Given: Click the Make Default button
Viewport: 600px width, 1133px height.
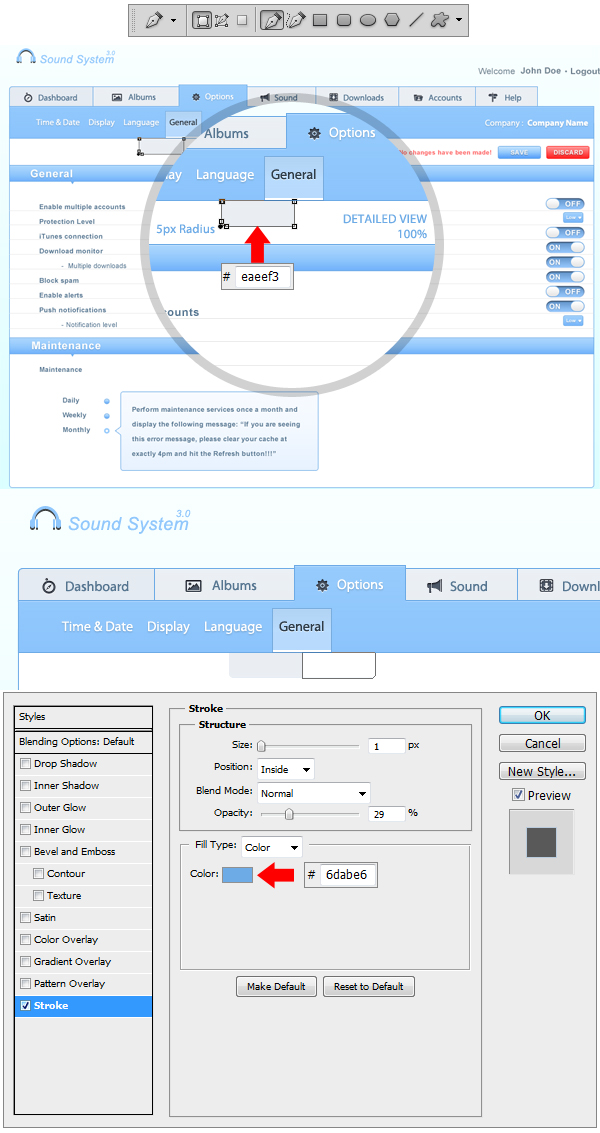Looking at the screenshot, I should tap(276, 986).
